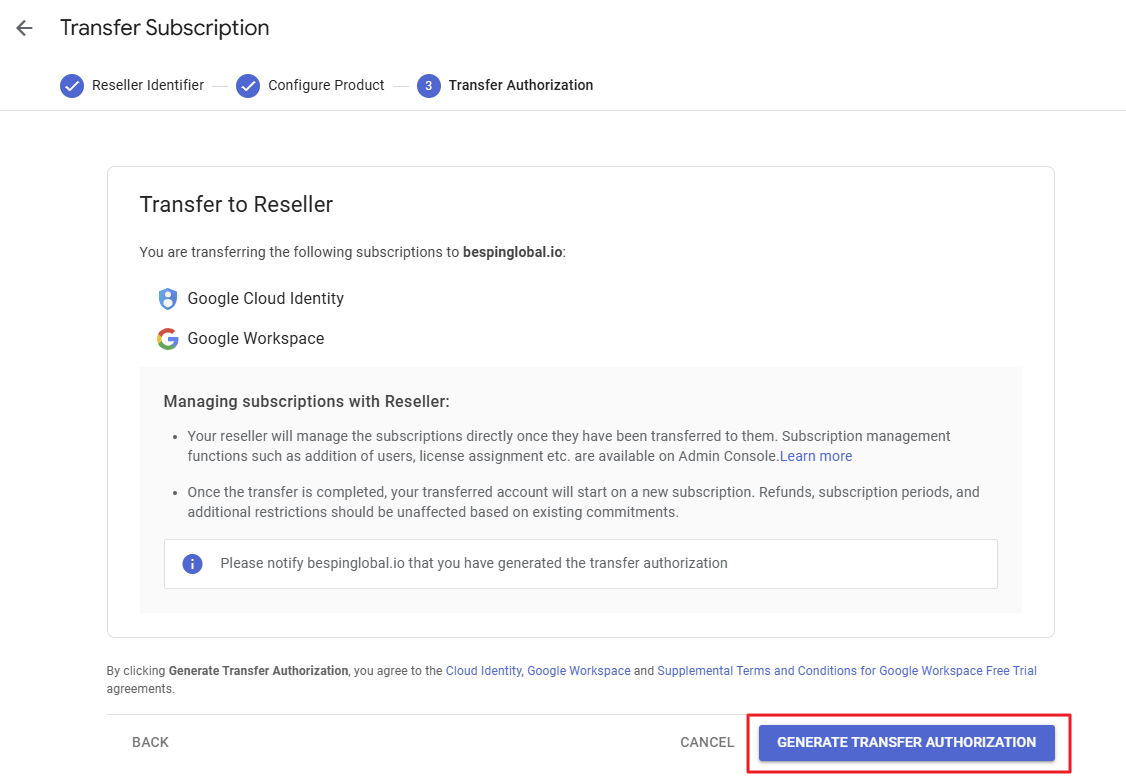Image resolution: width=1126 pixels, height=783 pixels.
Task: Open the Learn more link
Action: point(816,456)
